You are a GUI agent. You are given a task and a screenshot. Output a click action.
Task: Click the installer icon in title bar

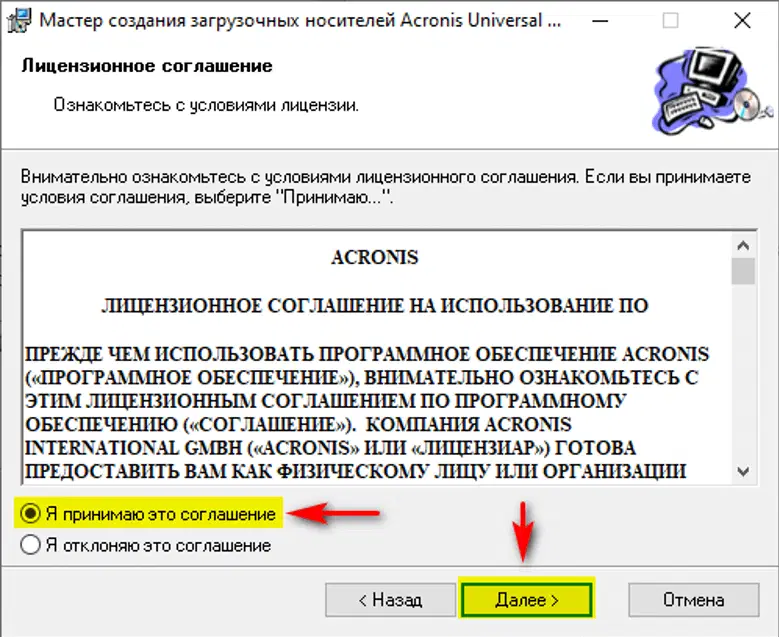point(19,20)
